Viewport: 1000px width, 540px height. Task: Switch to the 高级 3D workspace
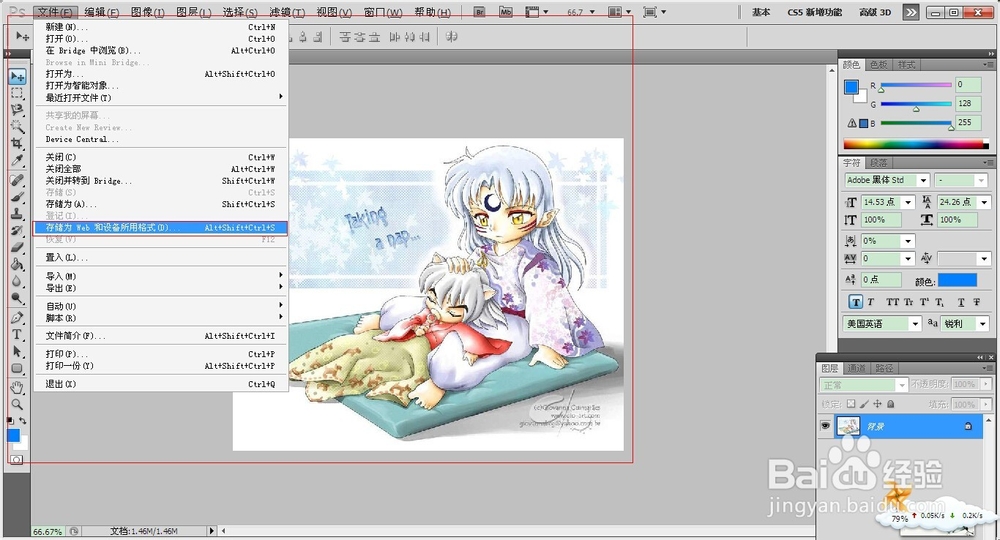(x=875, y=12)
